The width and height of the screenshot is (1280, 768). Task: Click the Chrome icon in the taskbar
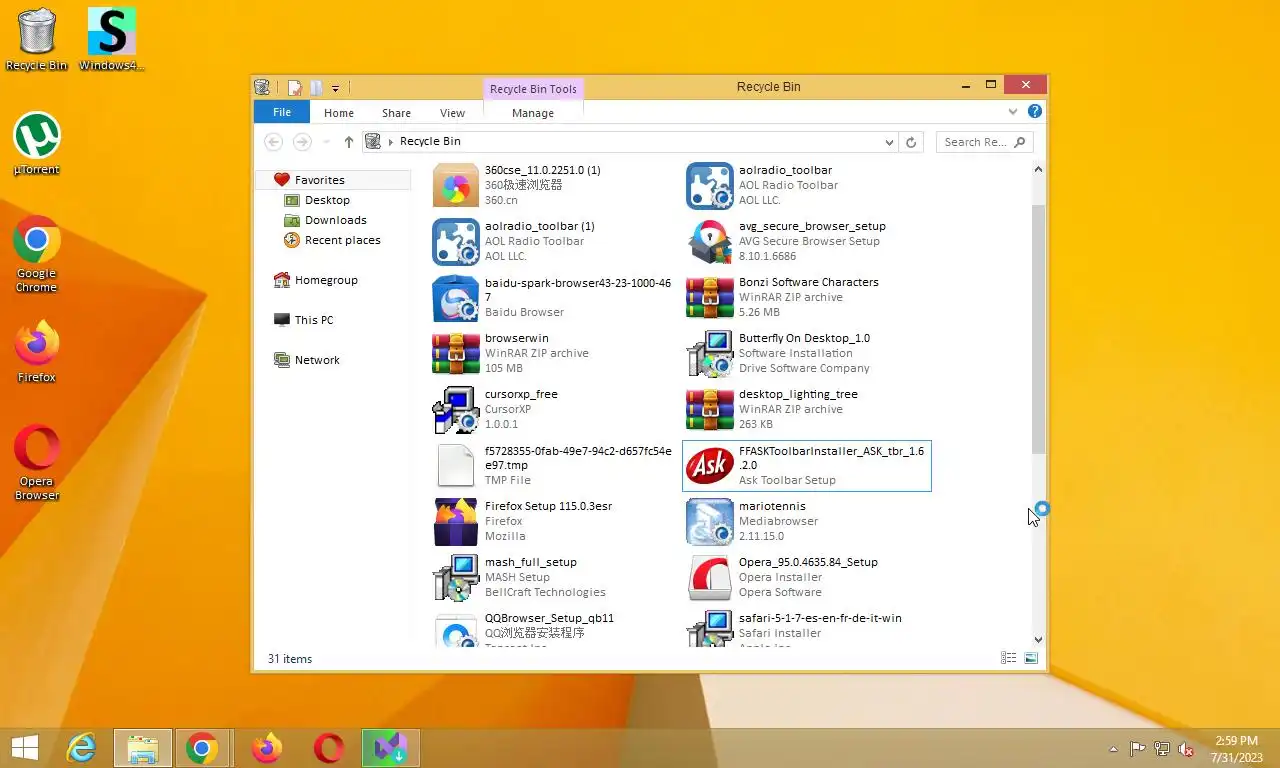[x=202, y=748]
